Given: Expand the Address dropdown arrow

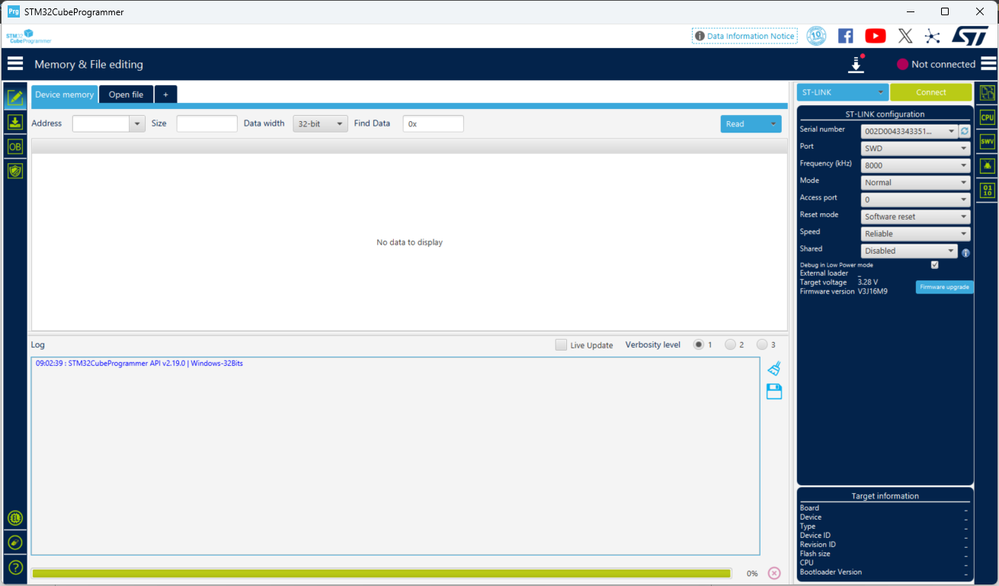Looking at the screenshot, I should tap(137, 124).
